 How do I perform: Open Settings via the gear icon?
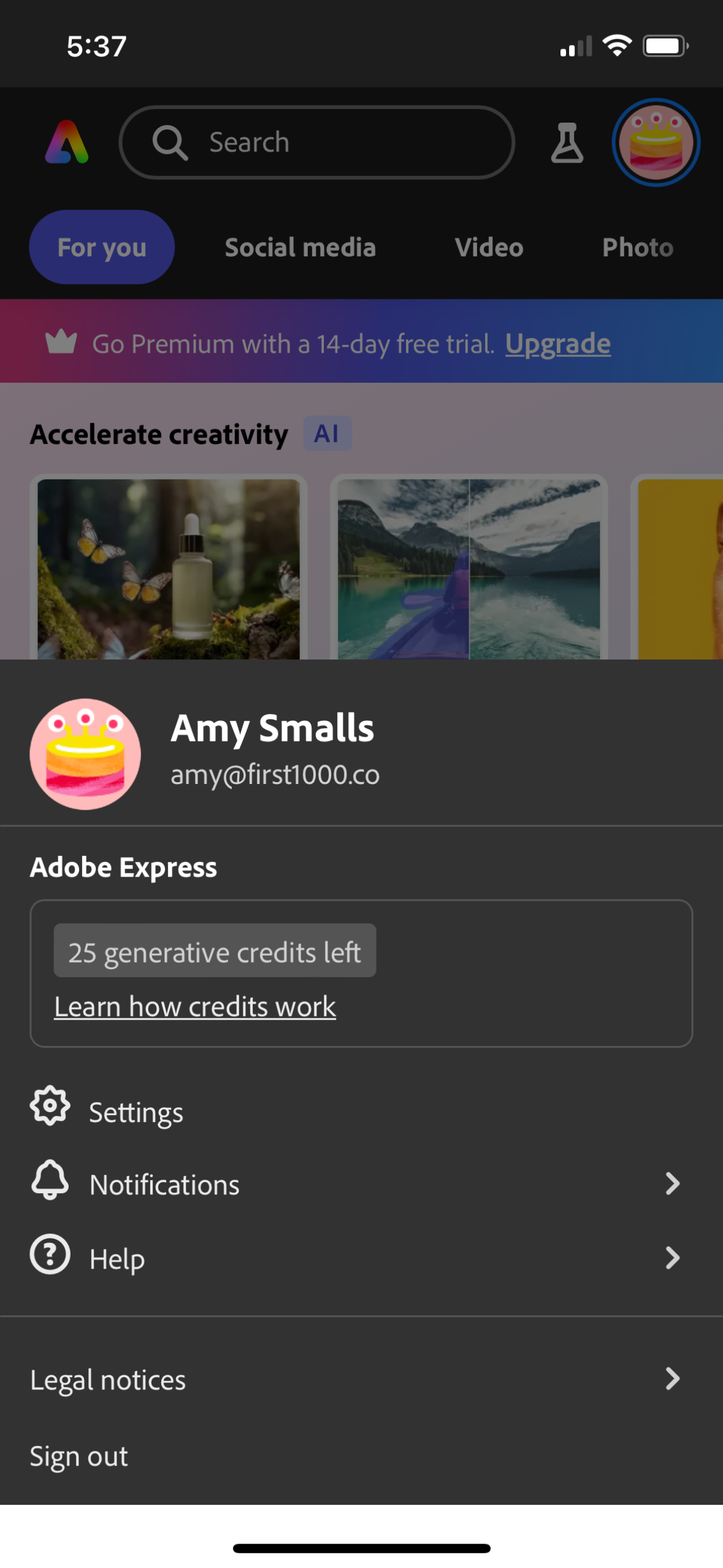50,1110
